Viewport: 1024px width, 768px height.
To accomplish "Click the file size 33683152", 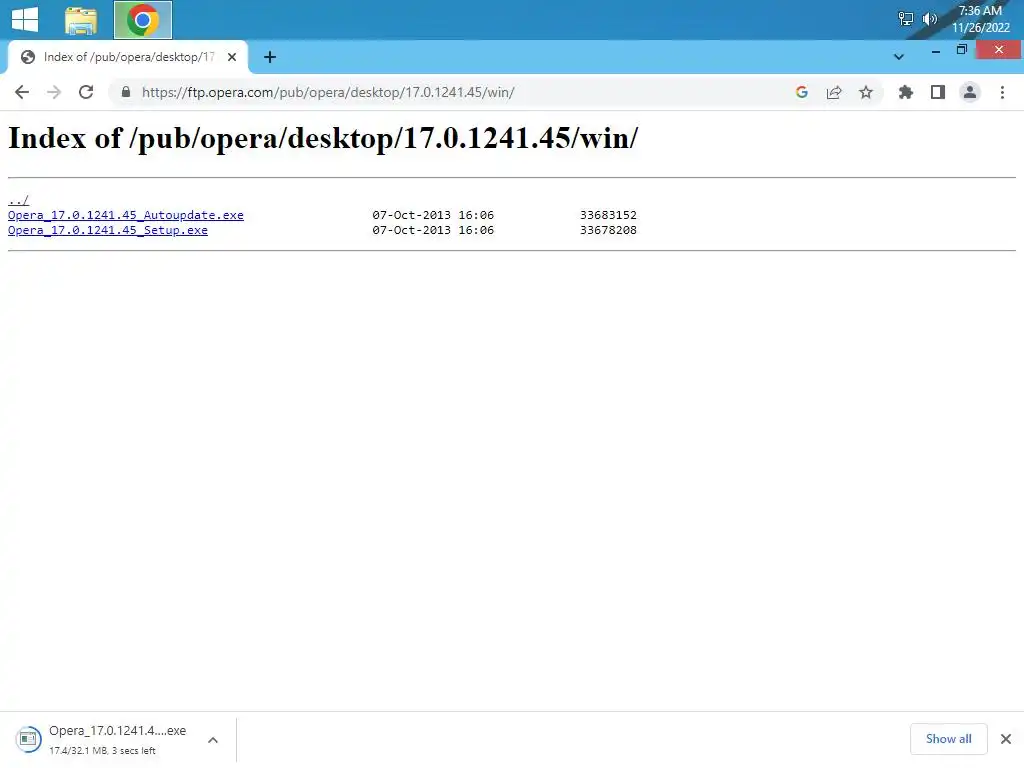I will tap(608, 215).
